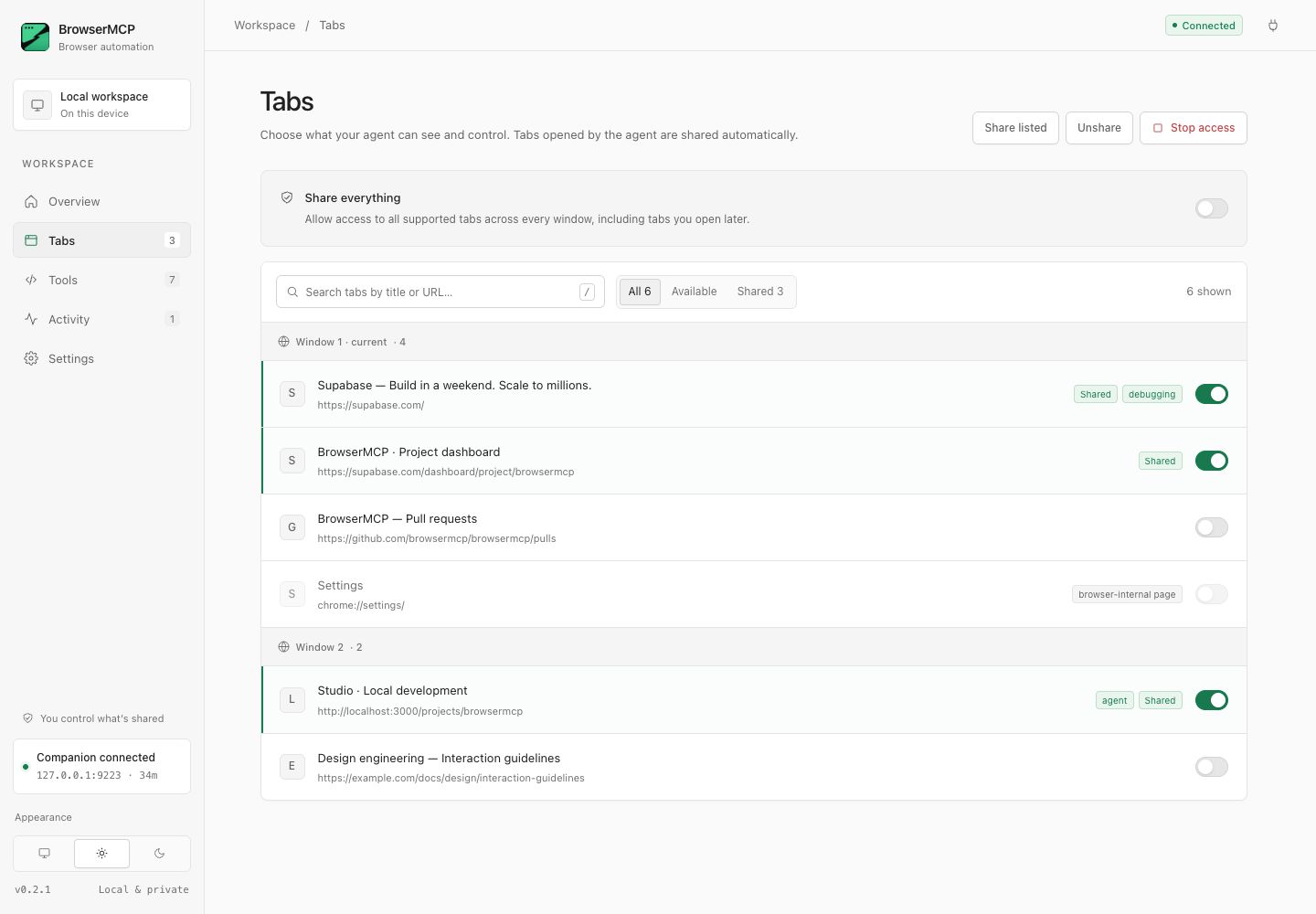Click the Tabs count badge 3

click(172, 240)
